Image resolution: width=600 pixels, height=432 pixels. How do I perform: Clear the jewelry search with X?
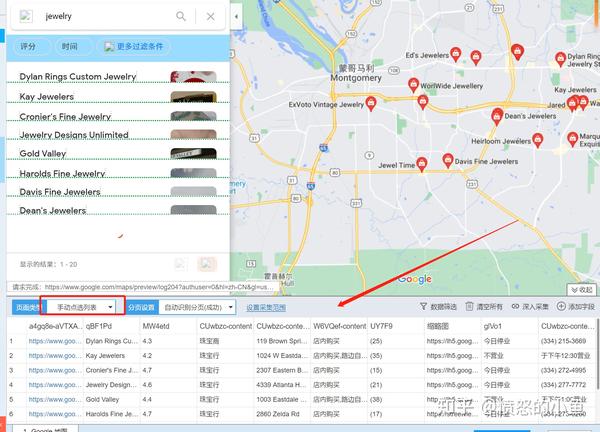[210, 16]
